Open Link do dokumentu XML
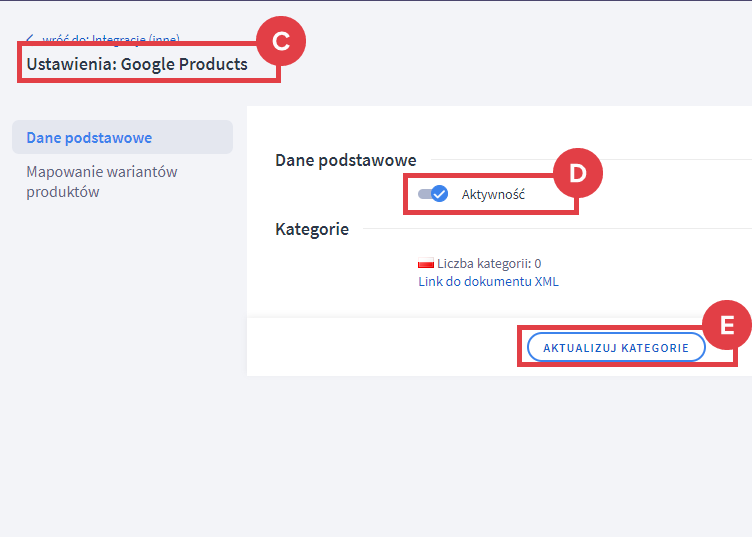 488,281
